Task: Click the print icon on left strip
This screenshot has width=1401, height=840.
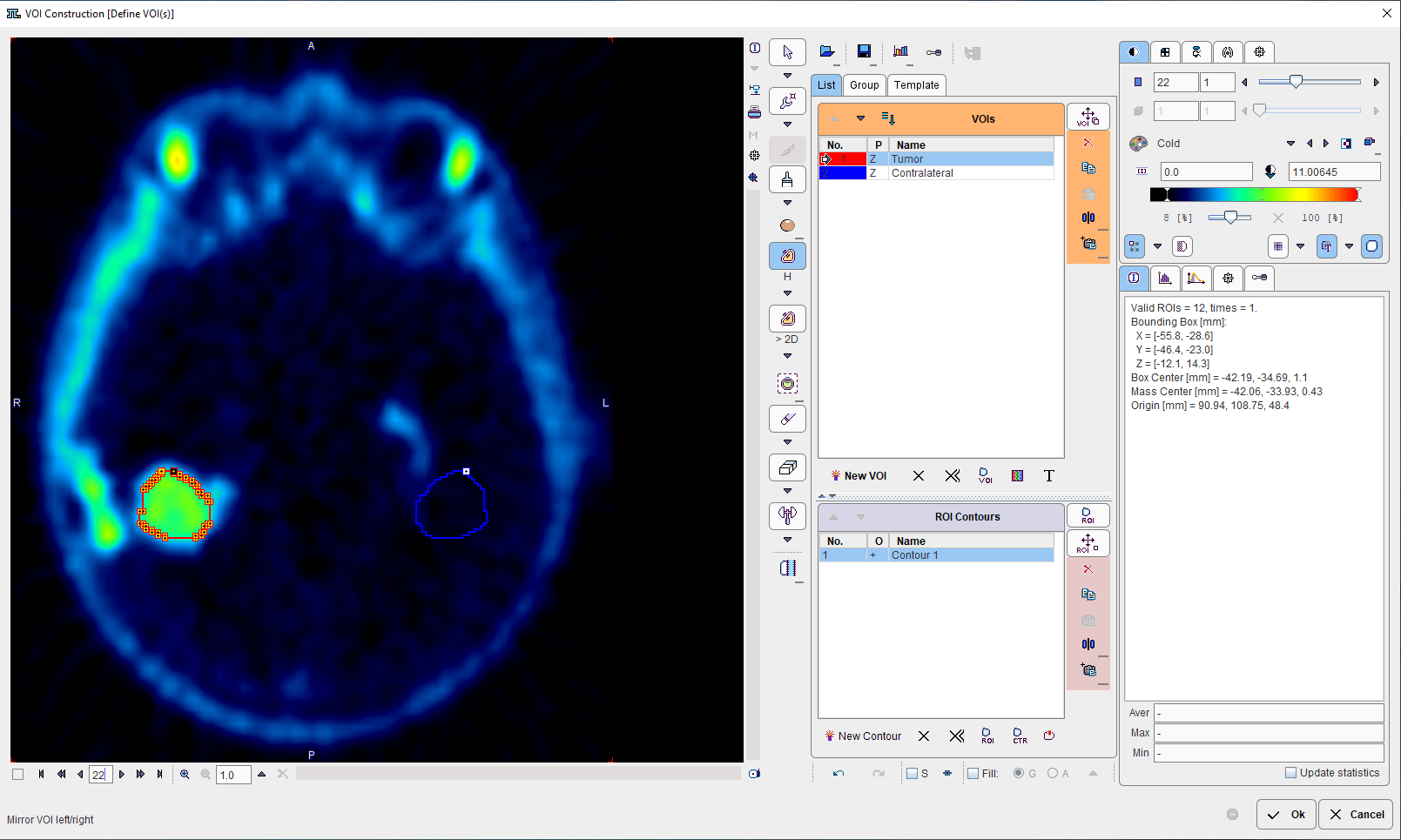Action: [754, 112]
